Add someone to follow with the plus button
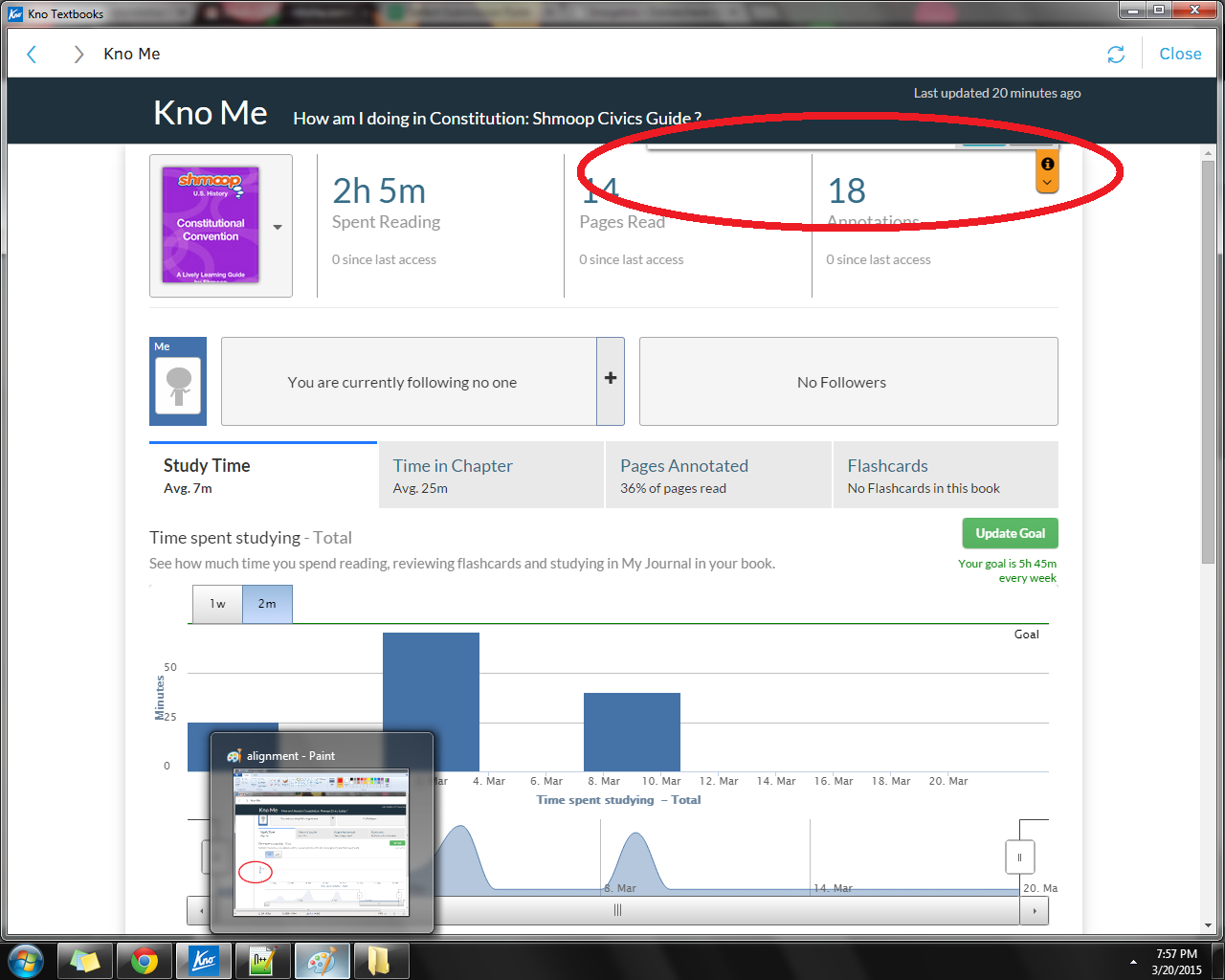The height and width of the screenshot is (980, 1225). 611,381
